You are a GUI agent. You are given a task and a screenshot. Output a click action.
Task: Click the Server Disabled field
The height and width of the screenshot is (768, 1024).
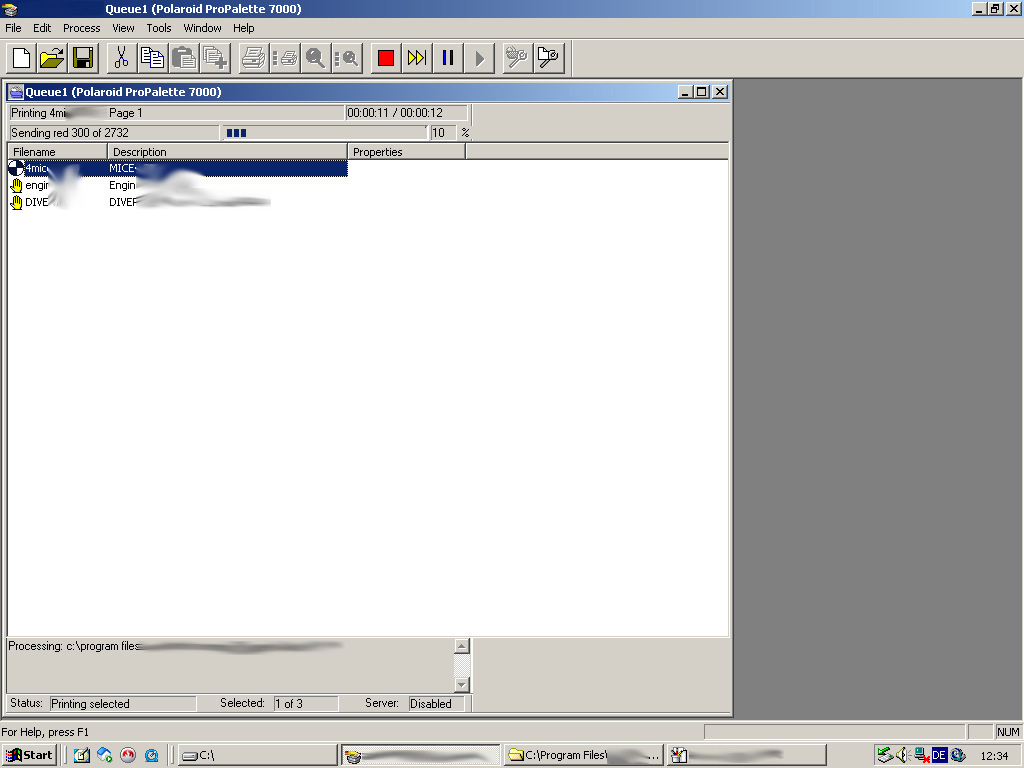pyautogui.click(x=436, y=703)
